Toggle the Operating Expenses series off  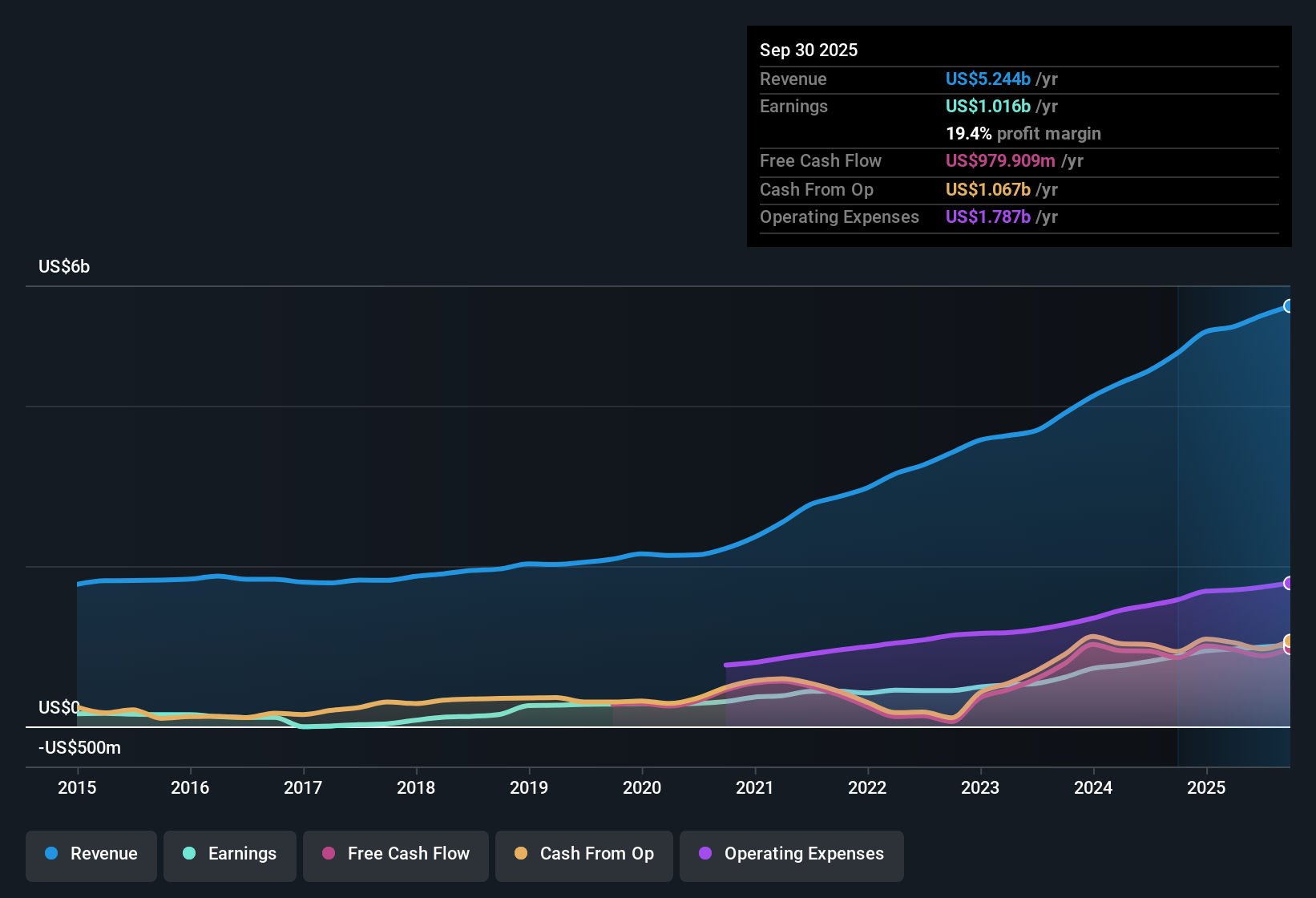tap(791, 854)
